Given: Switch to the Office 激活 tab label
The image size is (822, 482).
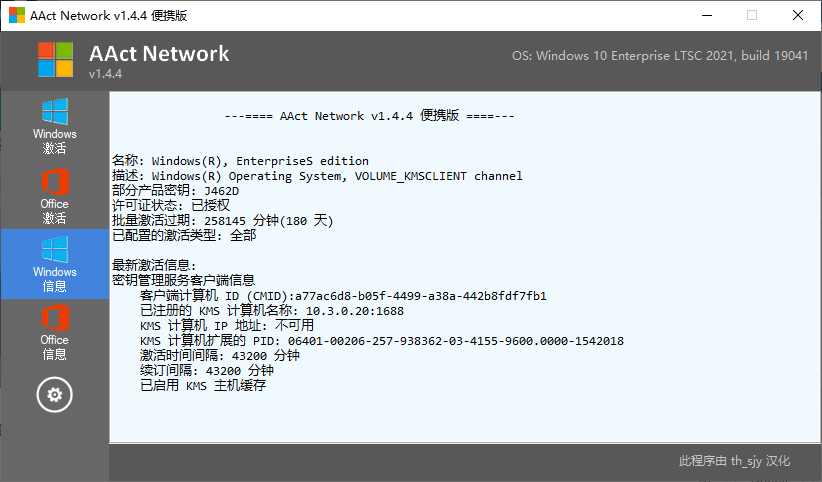Looking at the screenshot, I should pyautogui.click(x=54, y=211).
